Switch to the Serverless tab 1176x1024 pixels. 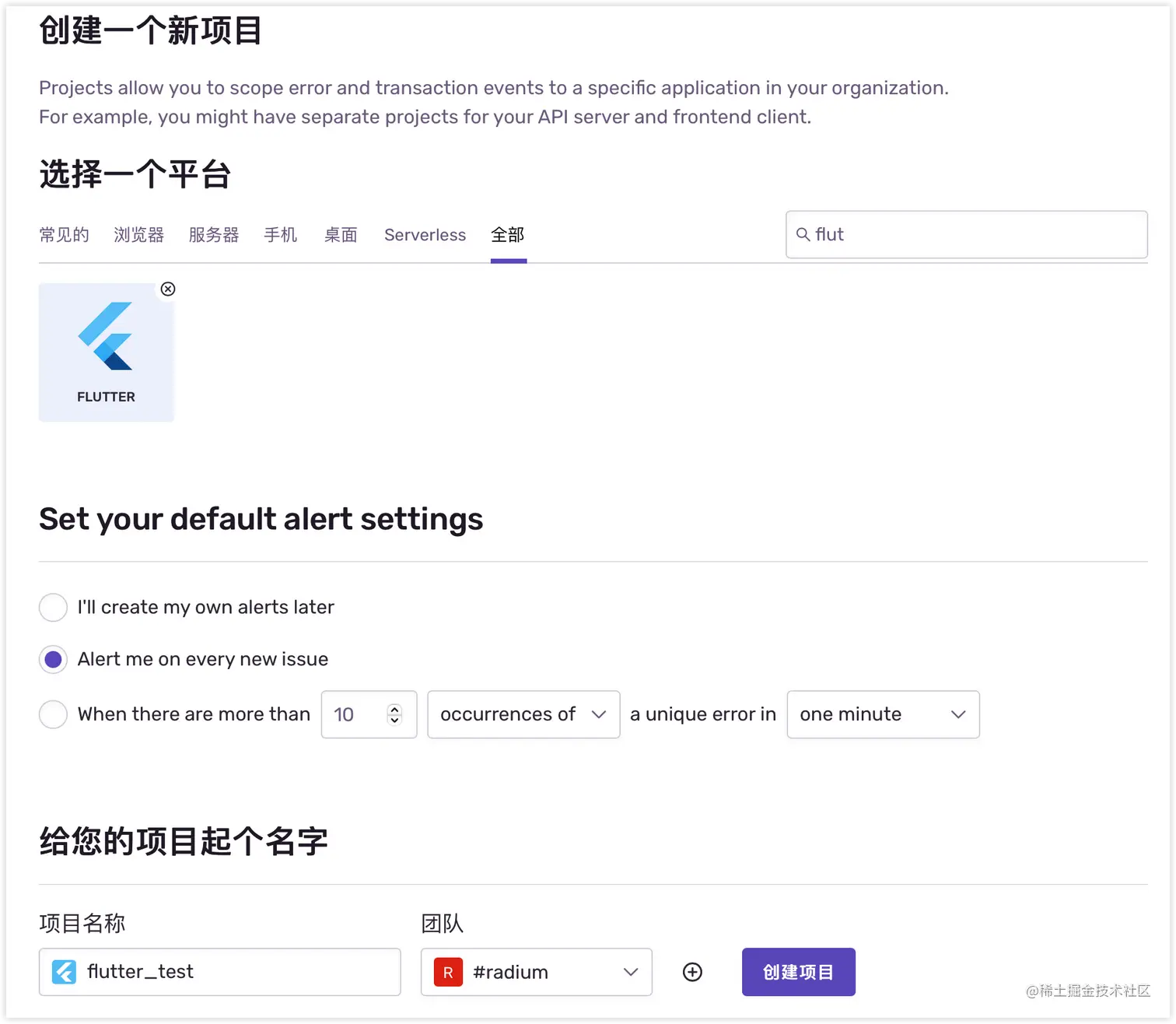tap(425, 235)
